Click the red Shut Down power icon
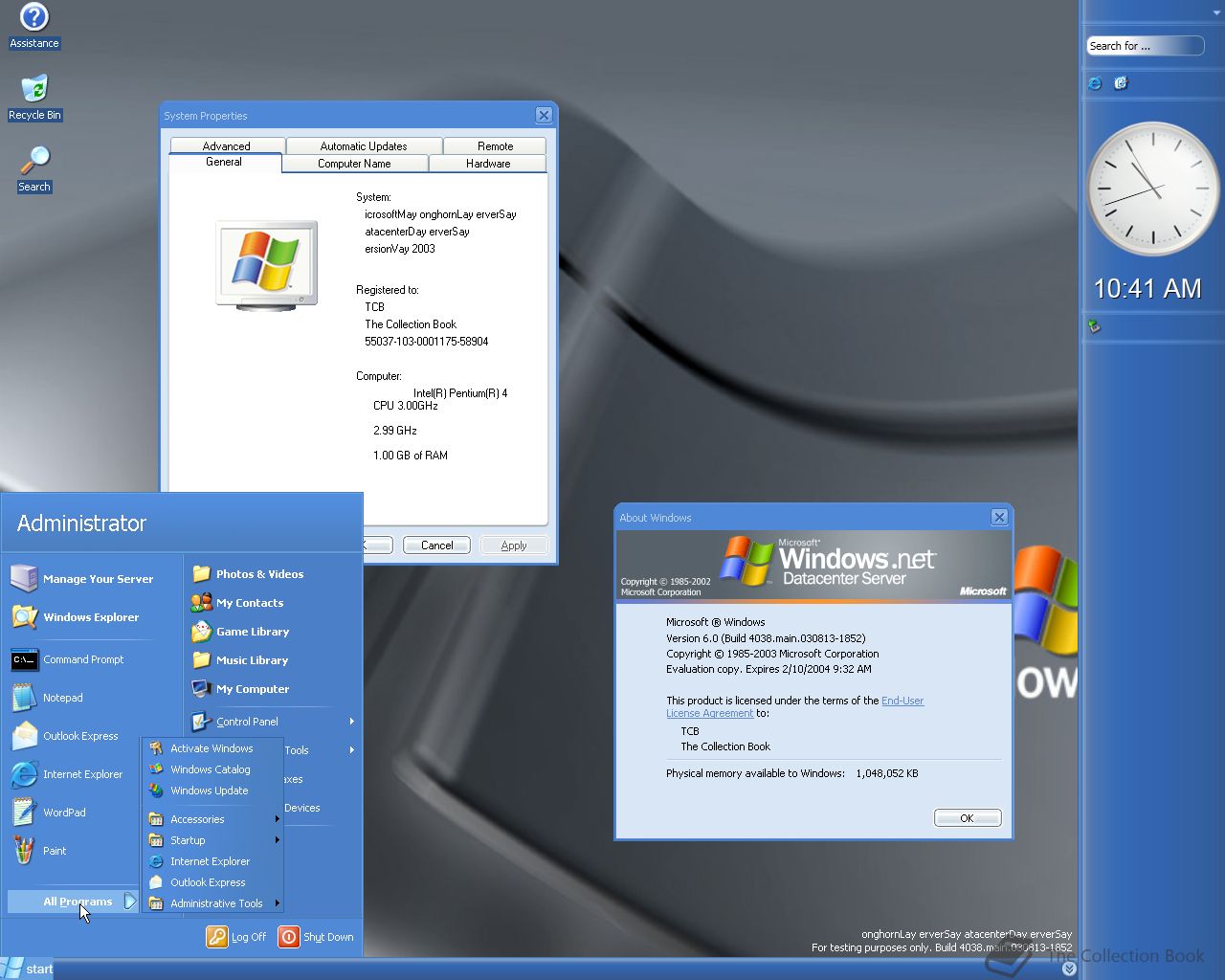 point(288,937)
